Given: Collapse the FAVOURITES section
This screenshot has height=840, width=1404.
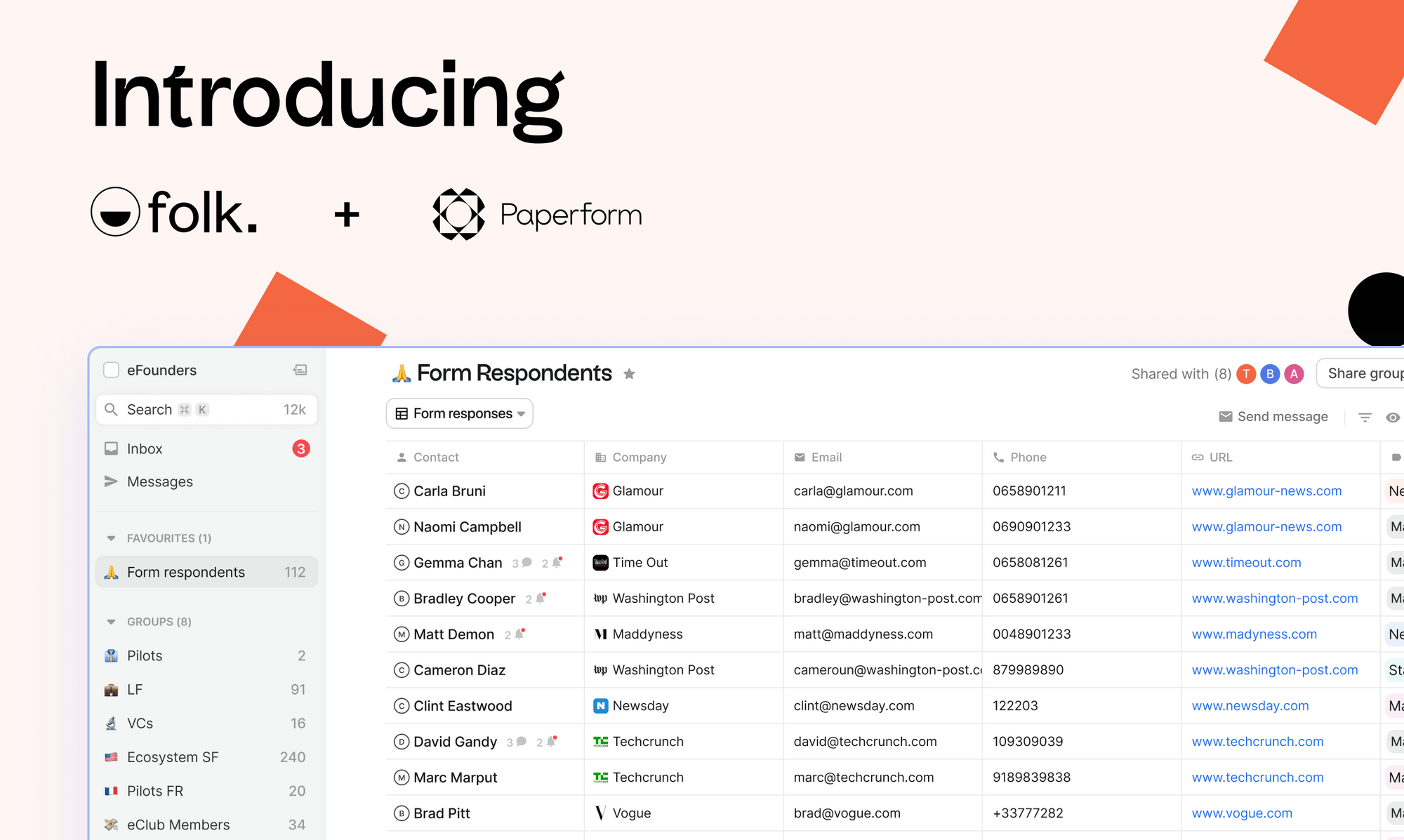Looking at the screenshot, I should (x=111, y=538).
